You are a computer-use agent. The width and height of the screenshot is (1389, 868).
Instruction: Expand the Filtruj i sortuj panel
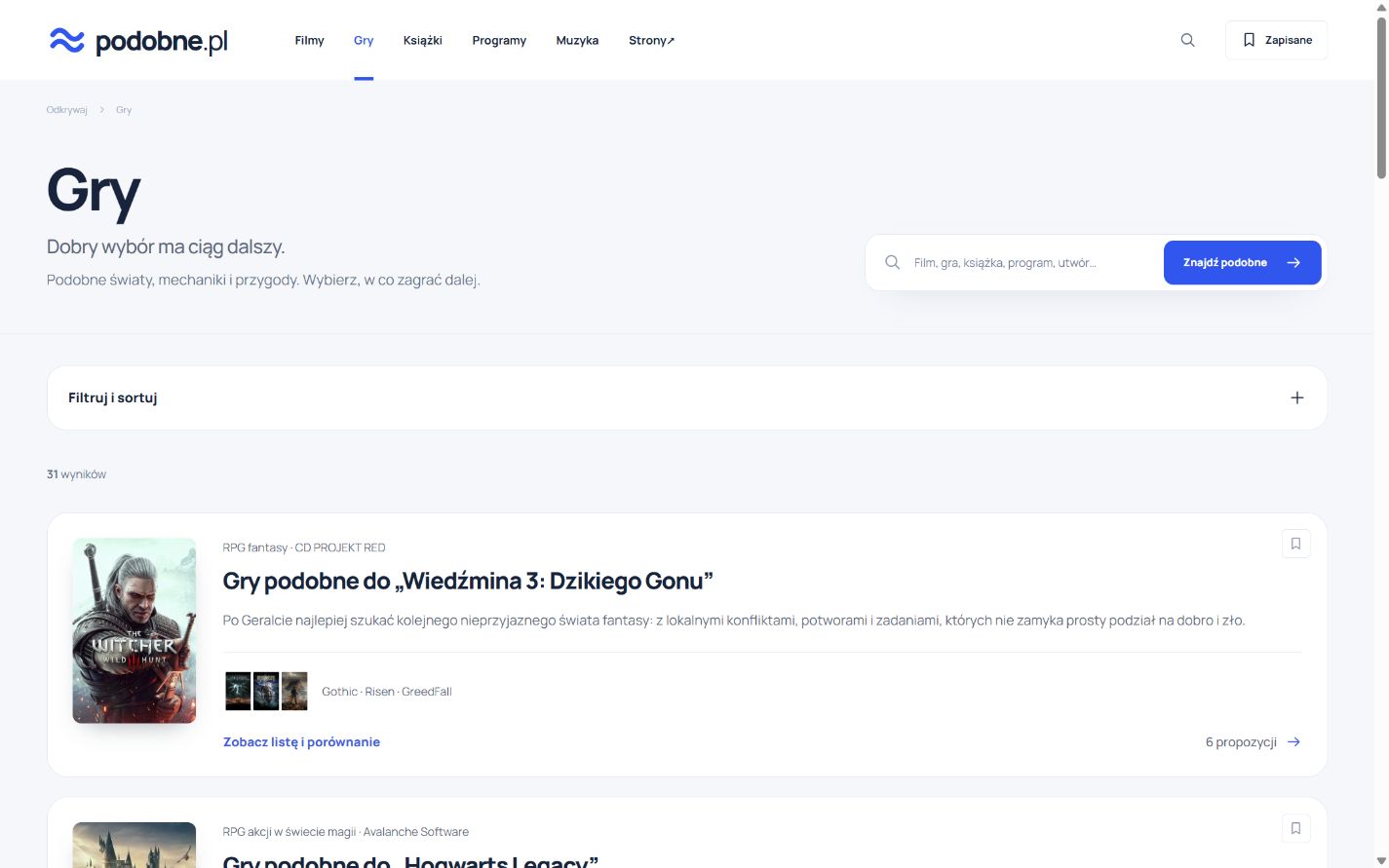[687, 397]
